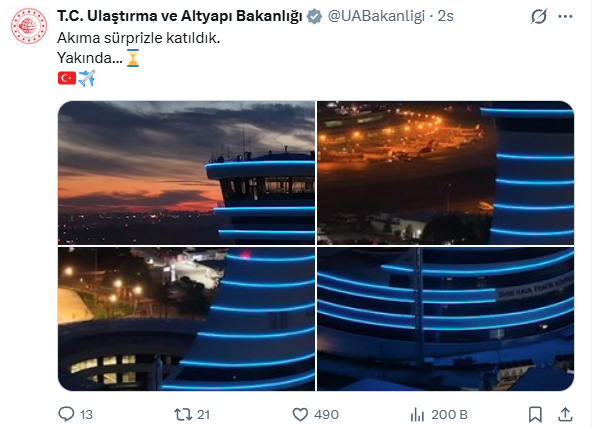Bookmark this tweet

tap(535, 414)
